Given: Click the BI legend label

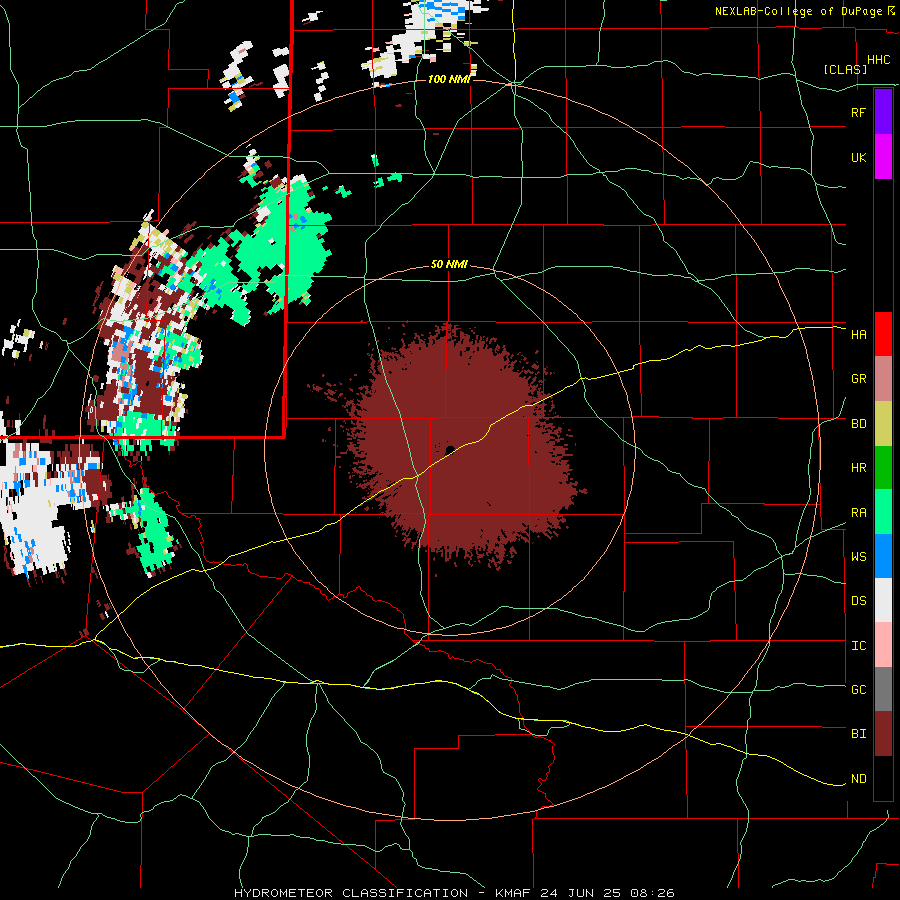Looking at the screenshot, I should click(x=858, y=734).
